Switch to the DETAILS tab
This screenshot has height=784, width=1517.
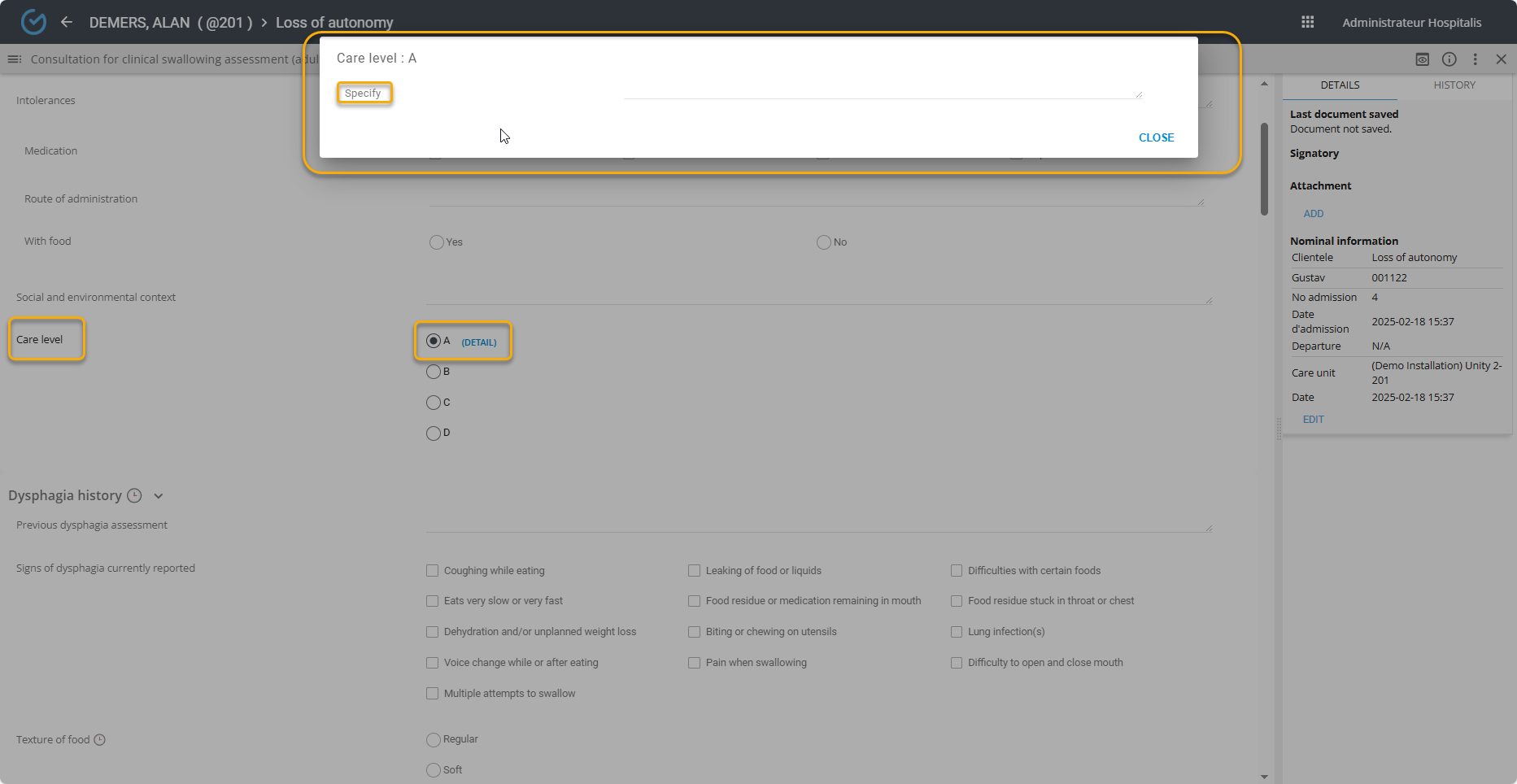[1340, 85]
